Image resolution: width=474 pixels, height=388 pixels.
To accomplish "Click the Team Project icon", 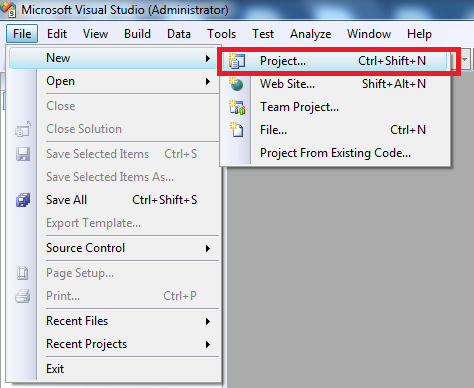I will (x=237, y=107).
